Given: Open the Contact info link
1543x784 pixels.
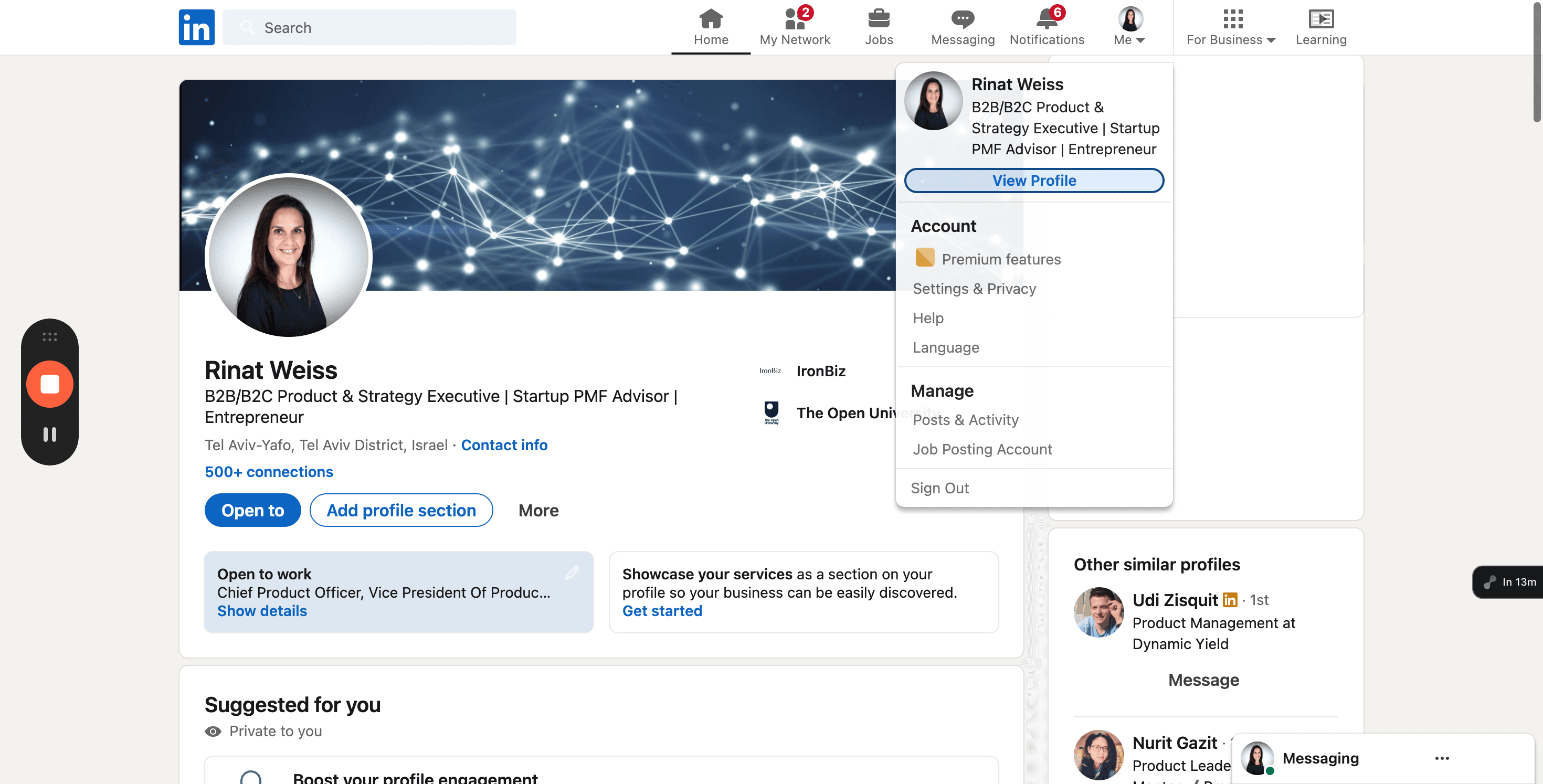Looking at the screenshot, I should [504, 445].
